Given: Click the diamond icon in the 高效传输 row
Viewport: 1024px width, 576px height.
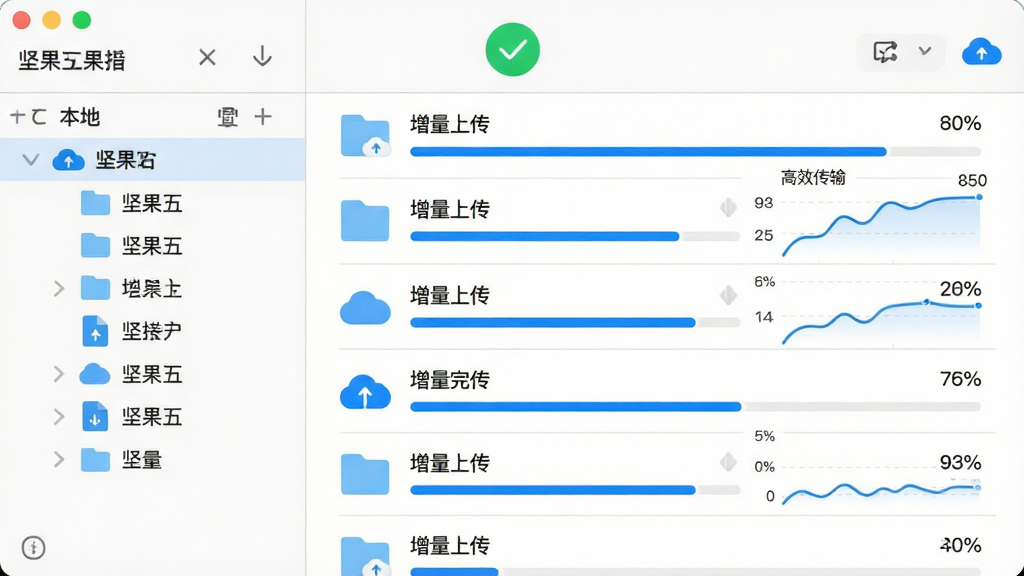Looking at the screenshot, I should coord(728,208).
